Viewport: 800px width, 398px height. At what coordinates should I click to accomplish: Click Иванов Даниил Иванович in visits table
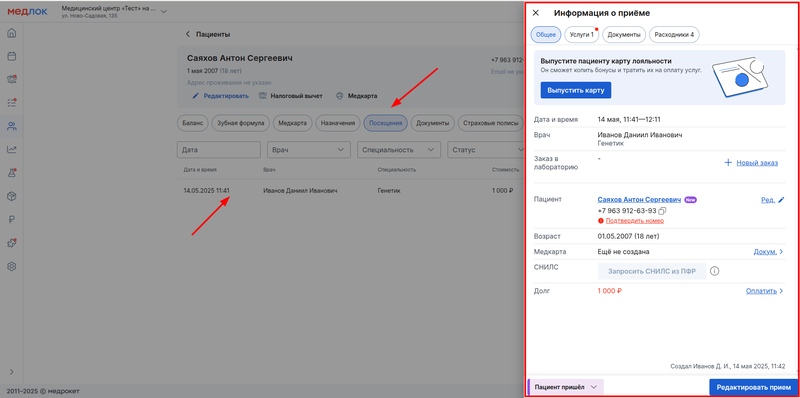(301, 190)
